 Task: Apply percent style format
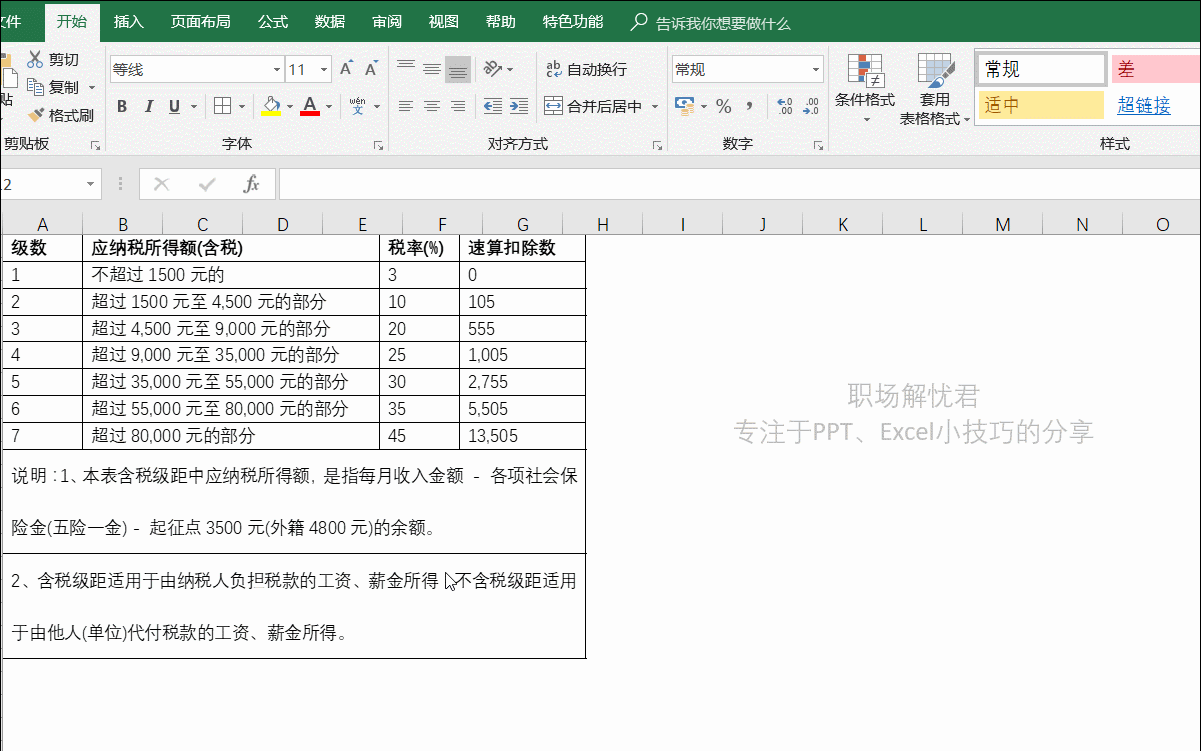724,106
